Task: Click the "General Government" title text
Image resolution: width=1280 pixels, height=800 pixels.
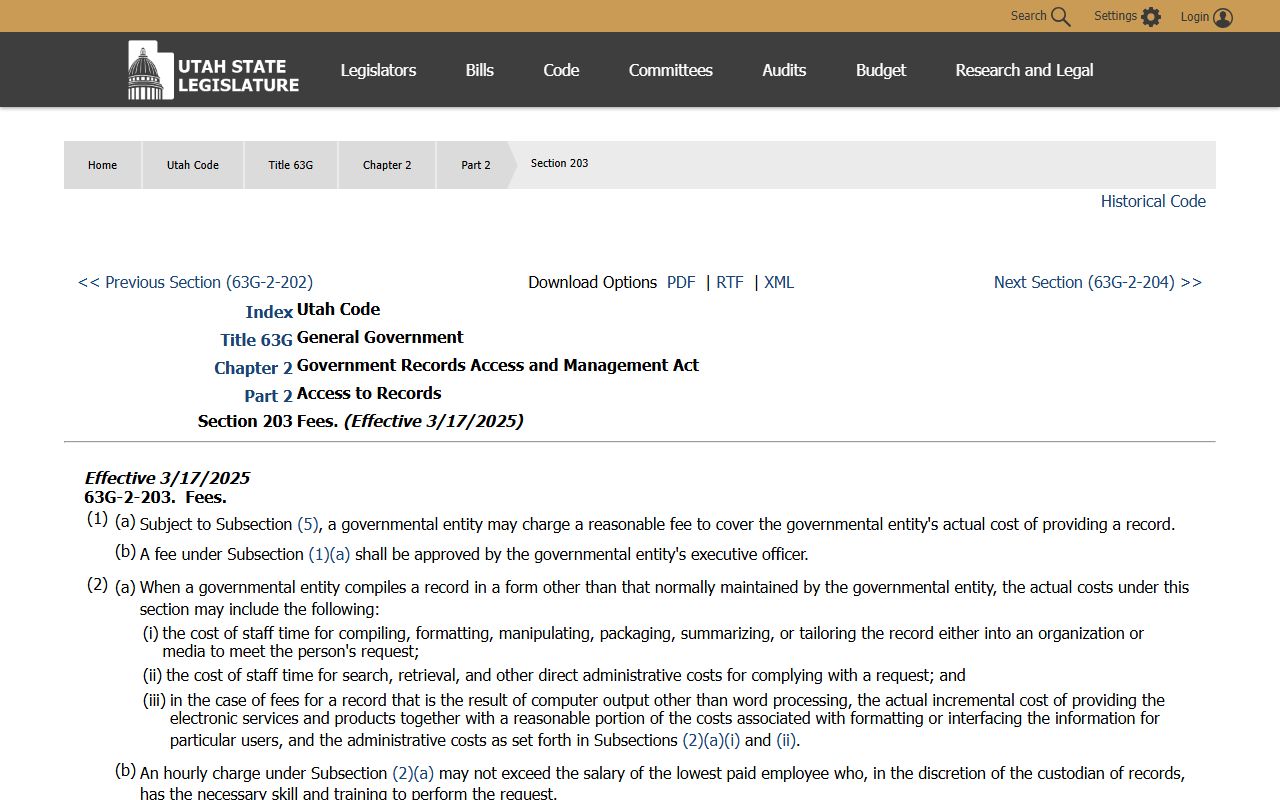Action: click(x=380, y=337)
